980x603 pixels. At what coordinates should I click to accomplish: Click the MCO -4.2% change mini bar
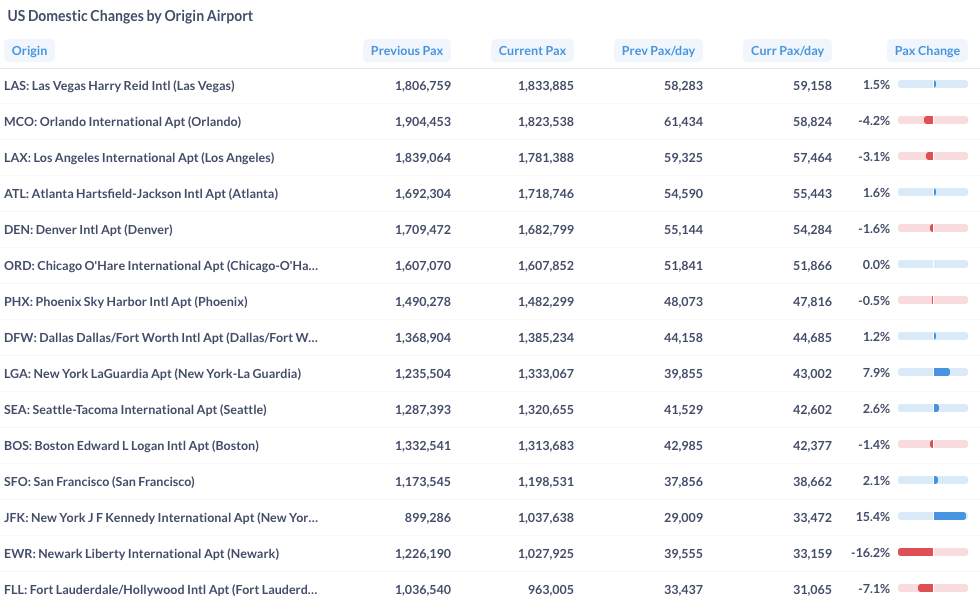[933, 120]
